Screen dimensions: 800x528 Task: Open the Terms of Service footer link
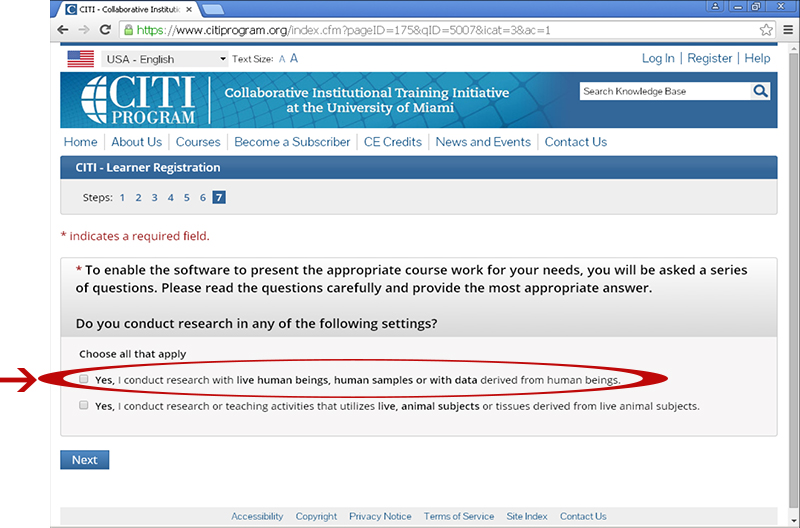[459, 516]
